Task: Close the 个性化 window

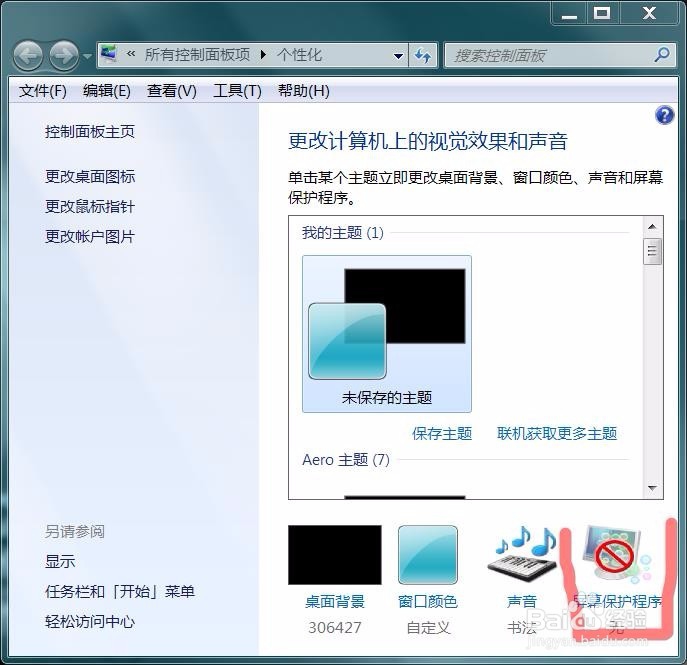Action: 649,13
